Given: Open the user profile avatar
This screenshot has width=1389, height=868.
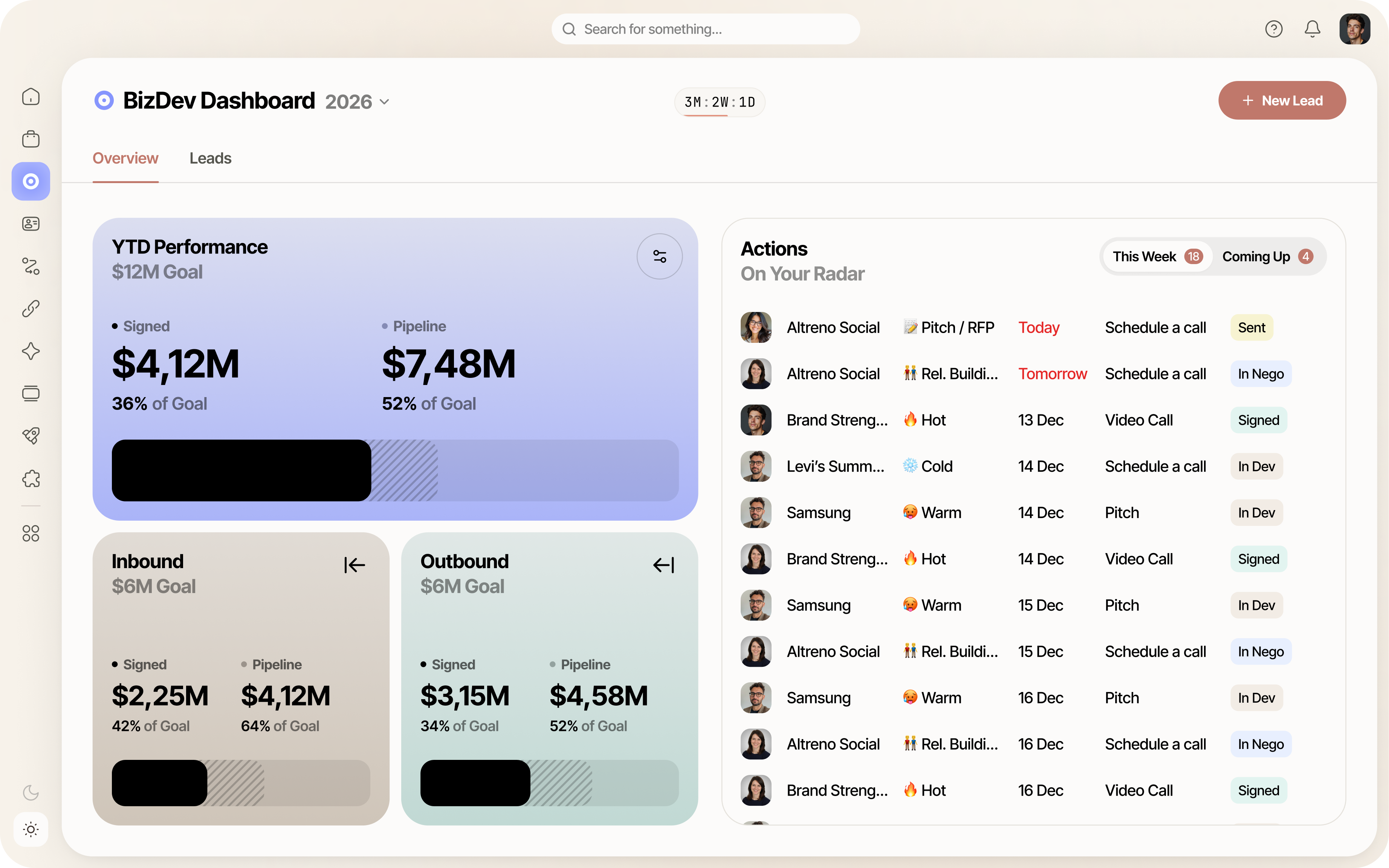Looking at the screenshot, I should coord(1355,29).
